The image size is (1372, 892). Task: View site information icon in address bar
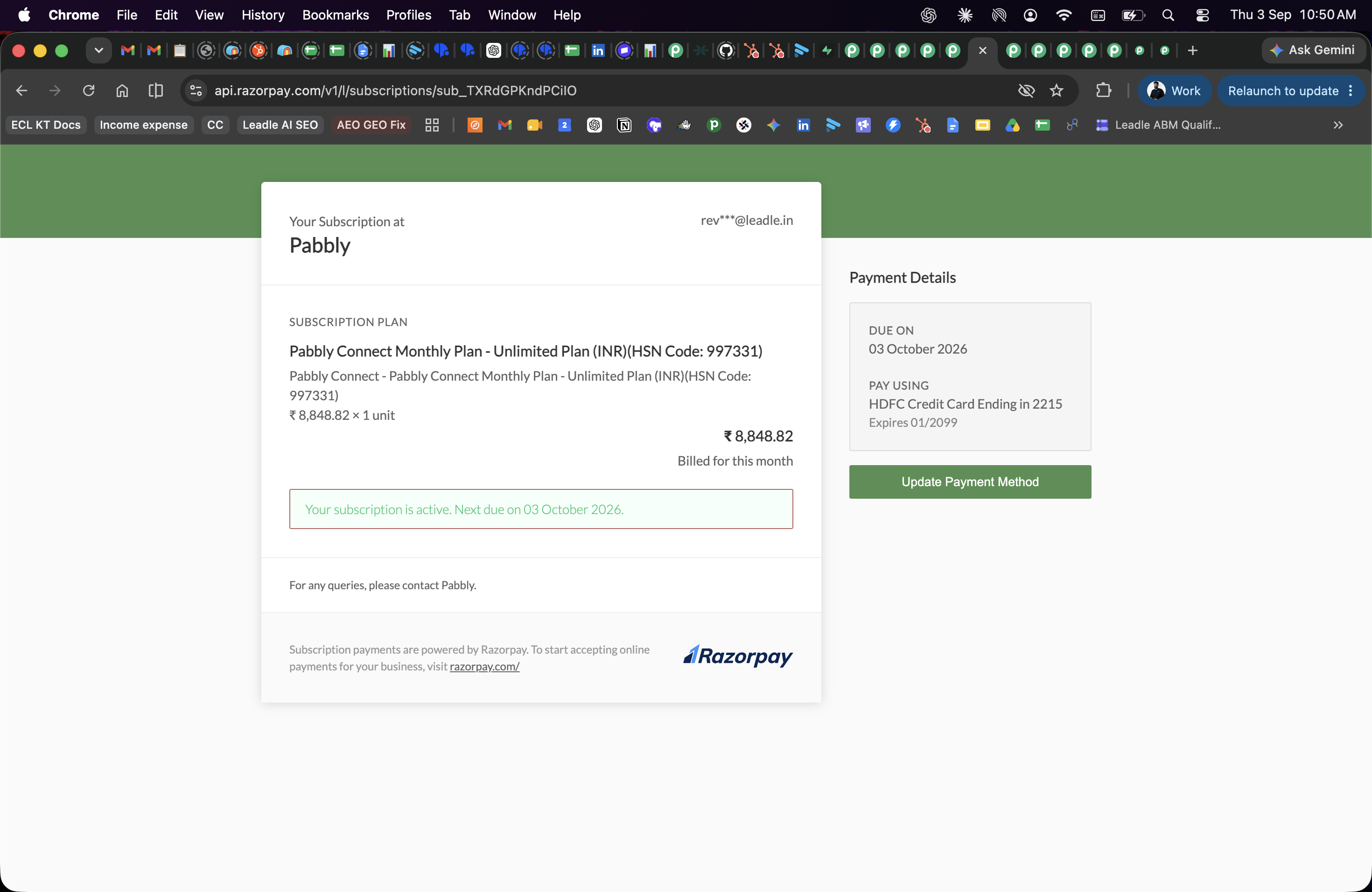196,91
